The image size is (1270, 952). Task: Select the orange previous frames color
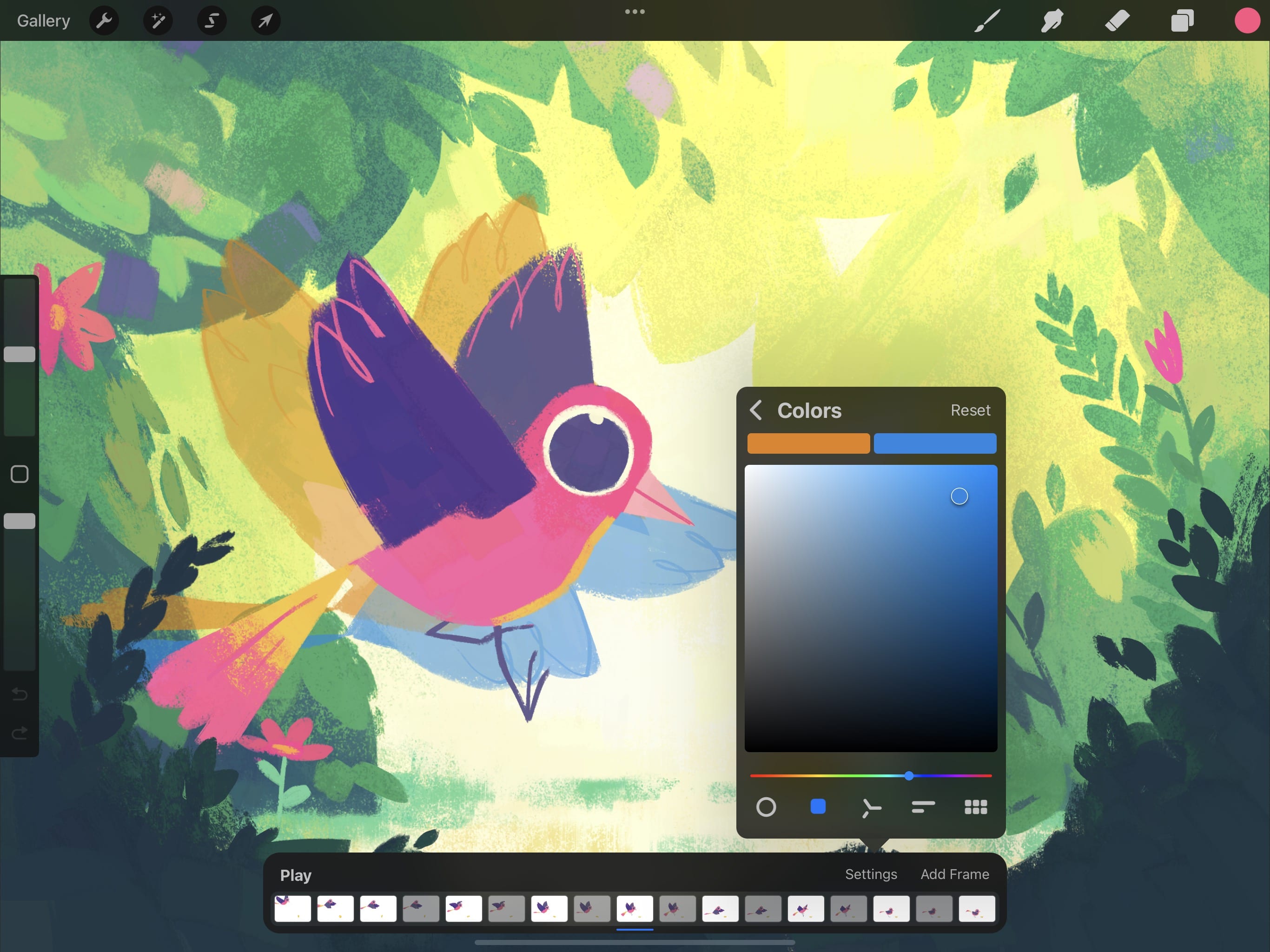coord(808,443)
